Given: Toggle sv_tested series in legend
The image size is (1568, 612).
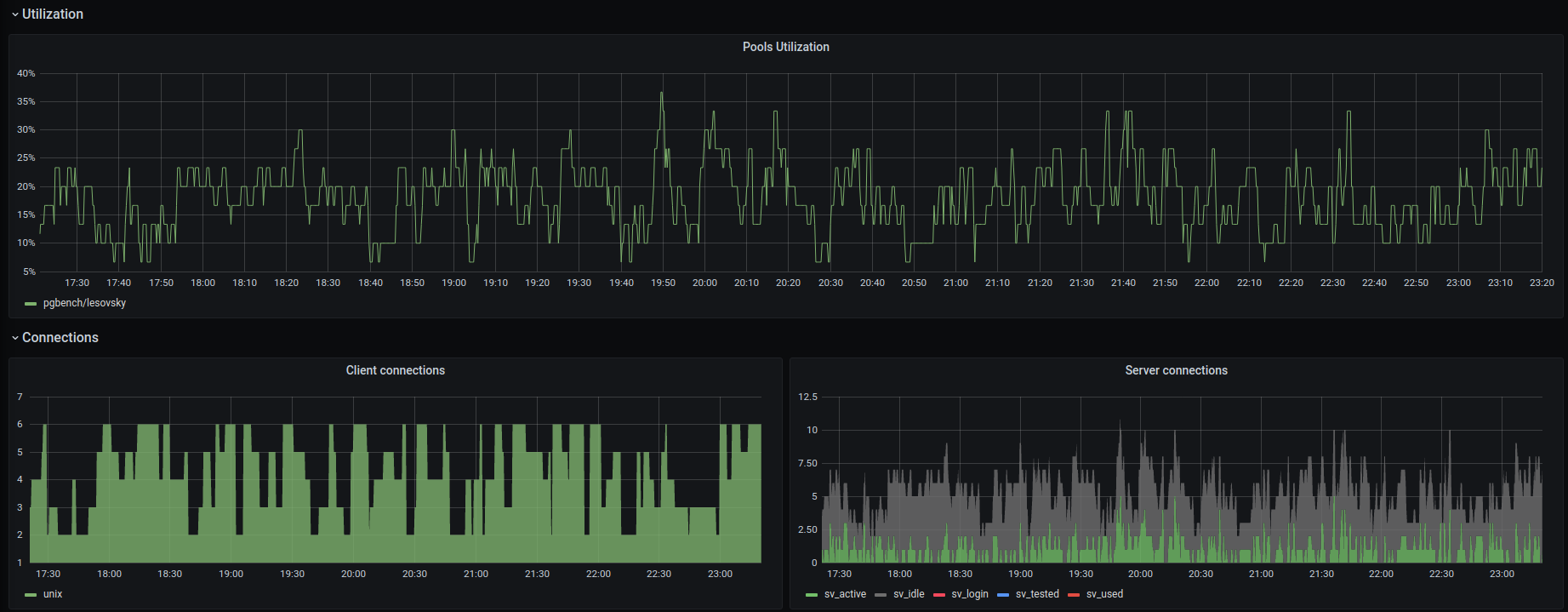Looking at the screenshot, I should click(1037, 594).
